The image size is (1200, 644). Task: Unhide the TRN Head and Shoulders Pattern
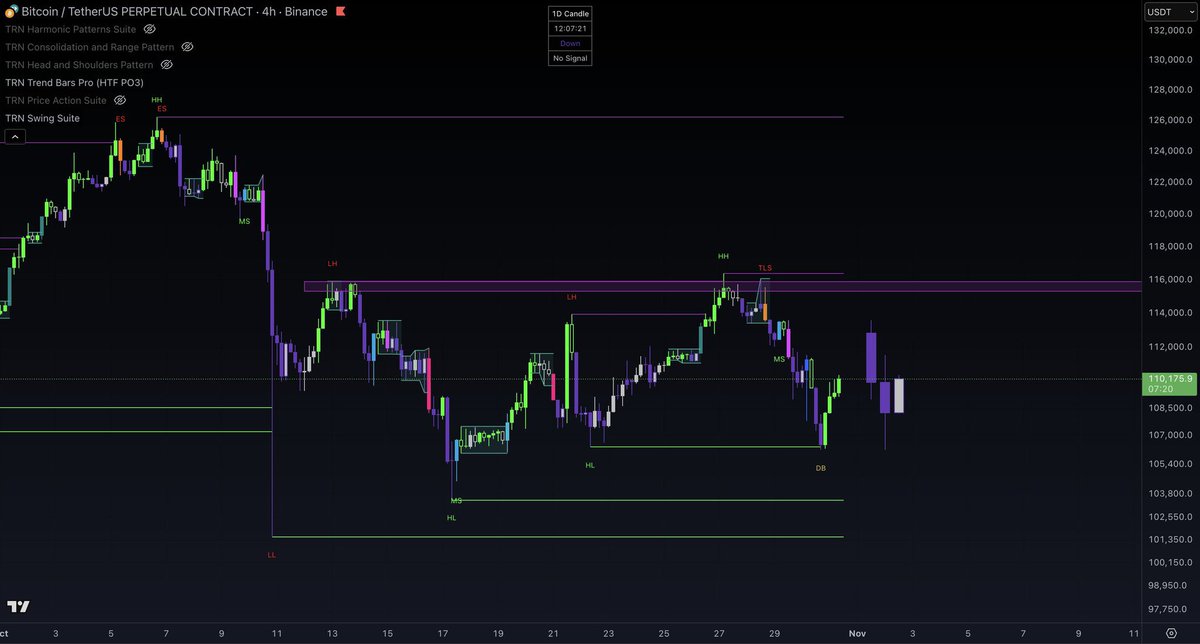point(167,65)
